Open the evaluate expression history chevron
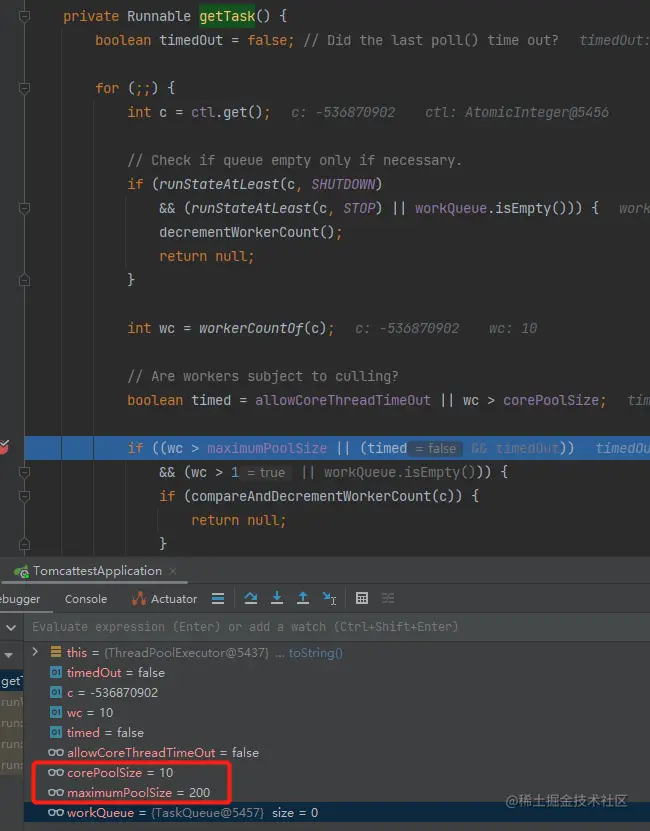 pos(11,627)
